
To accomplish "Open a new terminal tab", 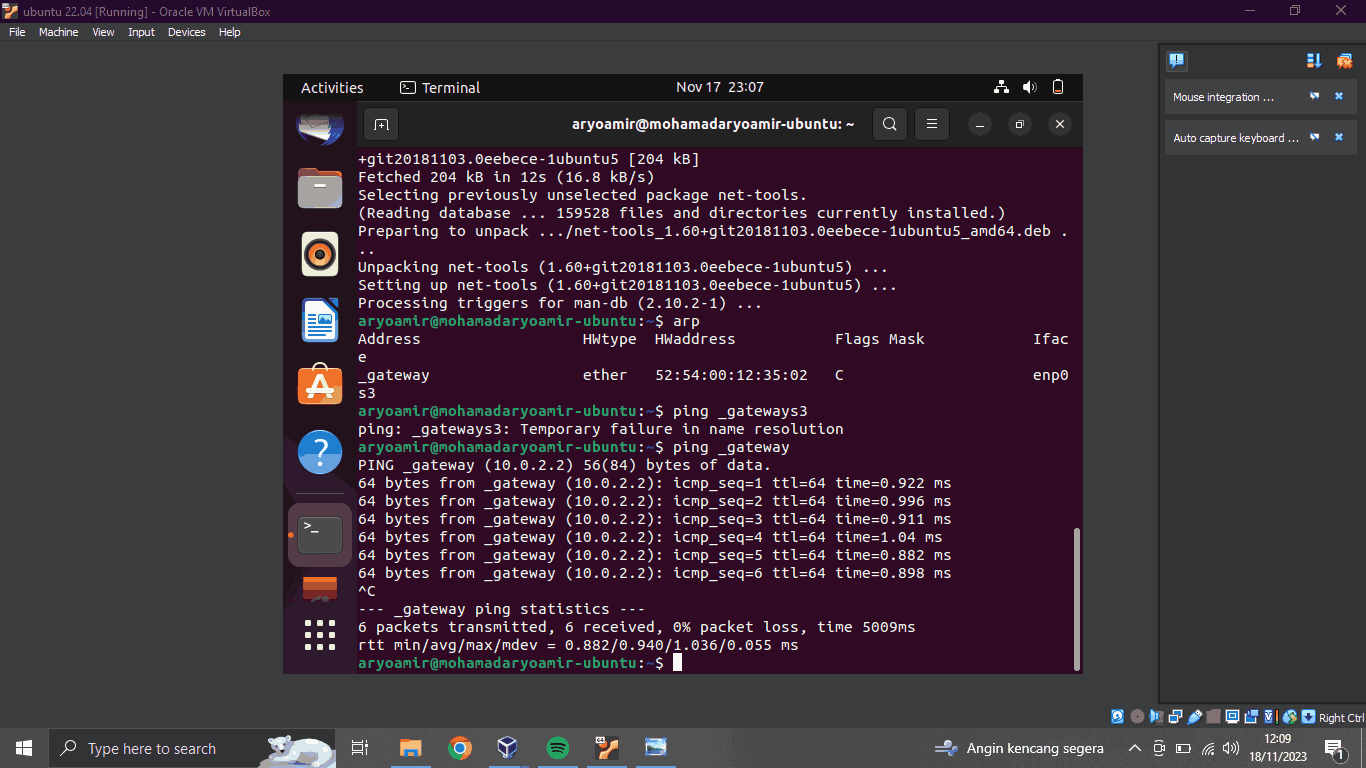I will click(381, 125).
